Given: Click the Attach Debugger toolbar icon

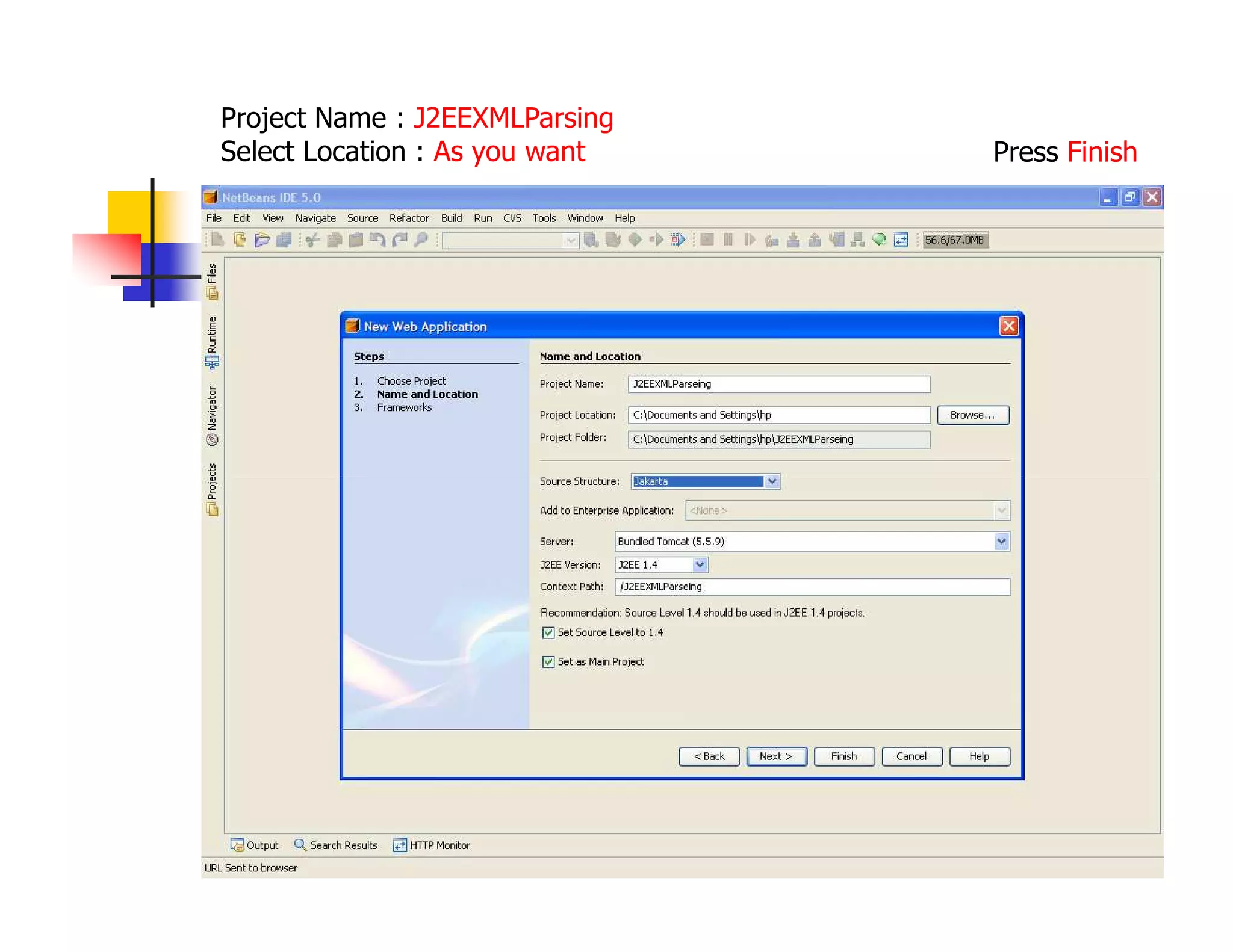Looking at the screenshot, I should coord(678,240).
